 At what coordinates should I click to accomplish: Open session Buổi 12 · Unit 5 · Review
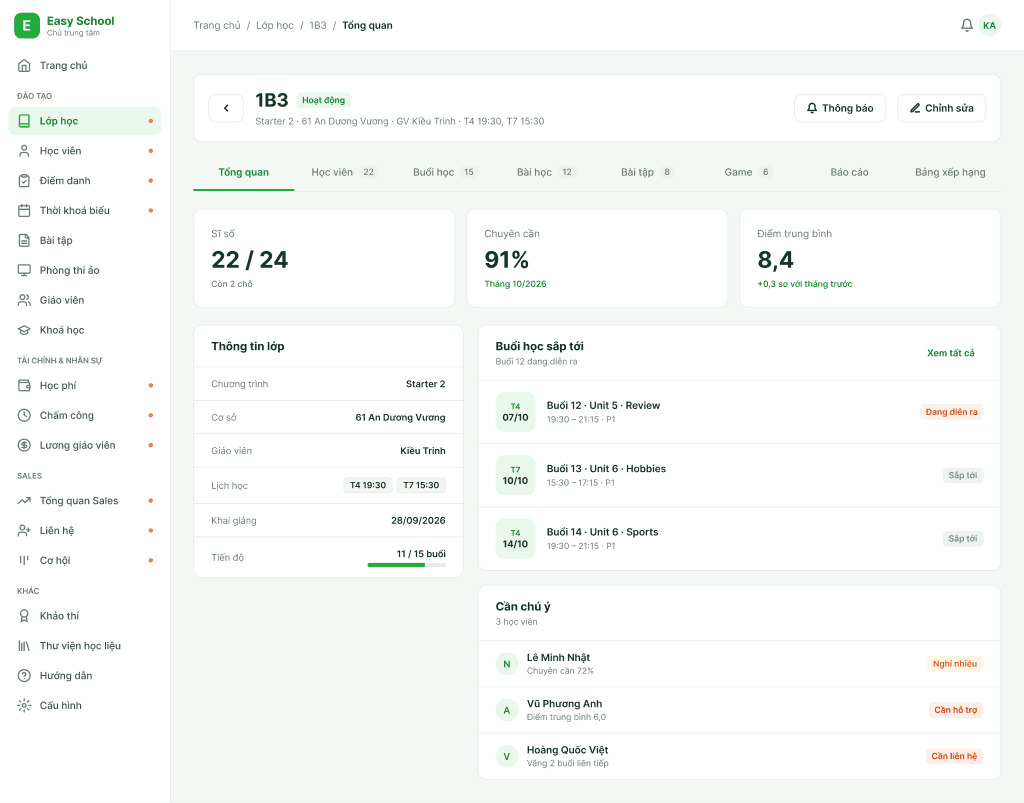click(739, 412)
